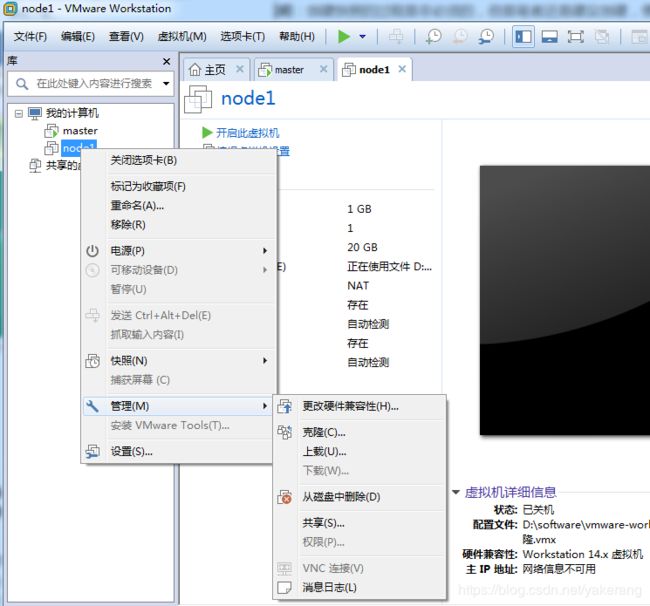Screen dimensions: 650x606
Task: Open the search filter dropdown arrow
Action: click(x=166, y=84)
